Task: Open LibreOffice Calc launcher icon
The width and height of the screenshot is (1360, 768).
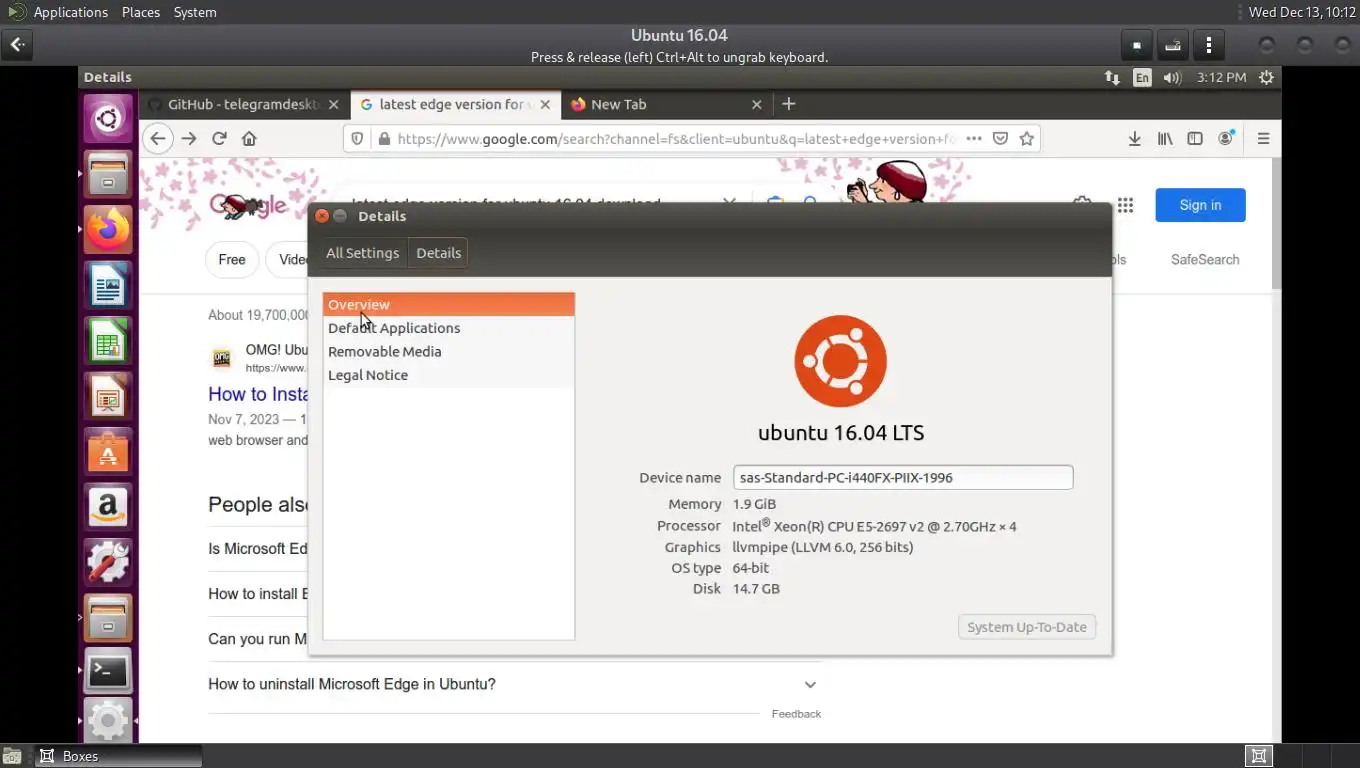Action: click(108, 341)
